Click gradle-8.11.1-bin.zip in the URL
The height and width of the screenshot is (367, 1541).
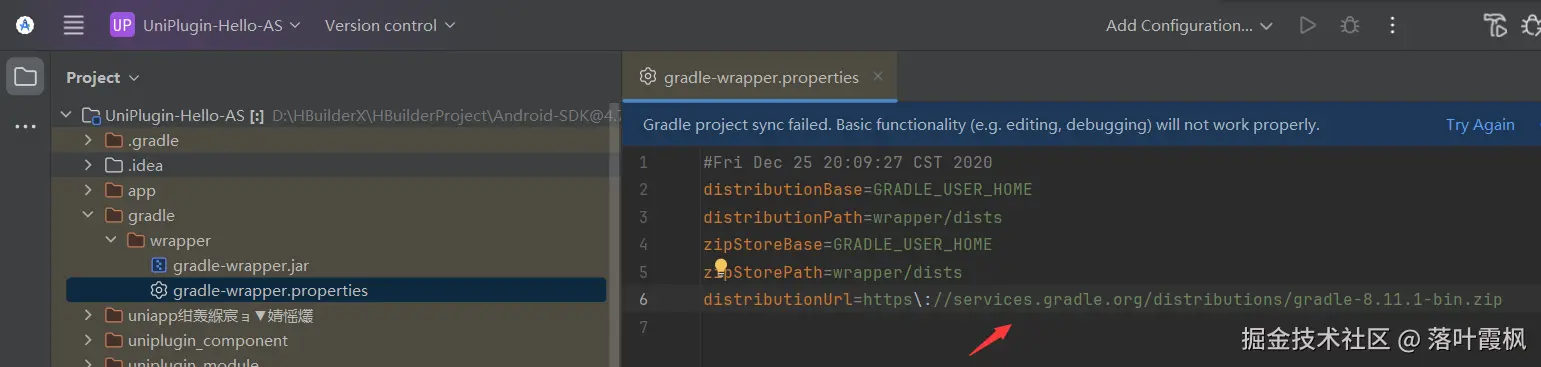click(1398, 299)
